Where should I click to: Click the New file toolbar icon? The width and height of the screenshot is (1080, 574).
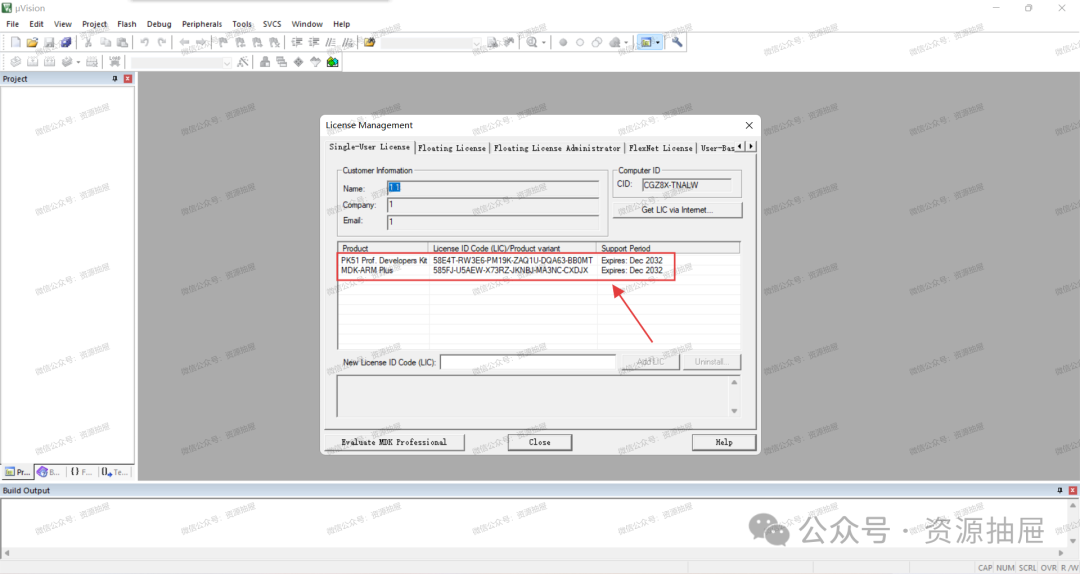pos(15,42)
